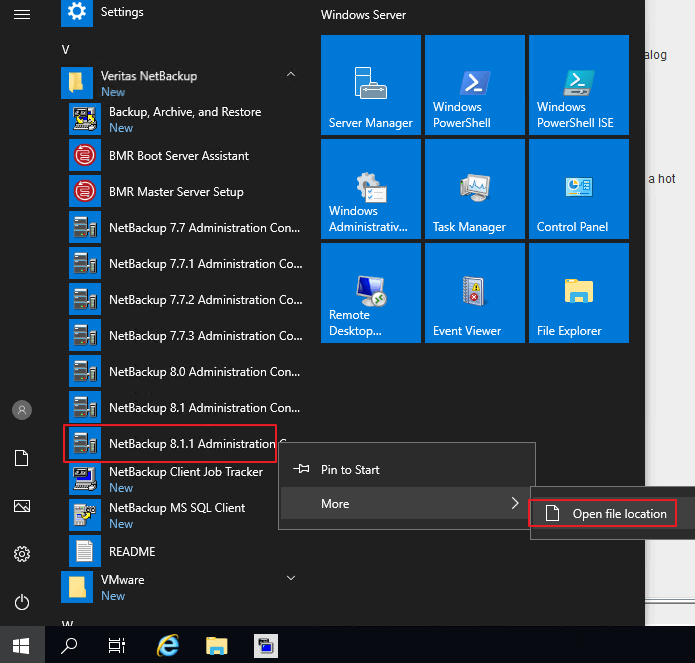Open taskbar Search magnifier
The image size is (695, 663).
click(x=69, y=646)
